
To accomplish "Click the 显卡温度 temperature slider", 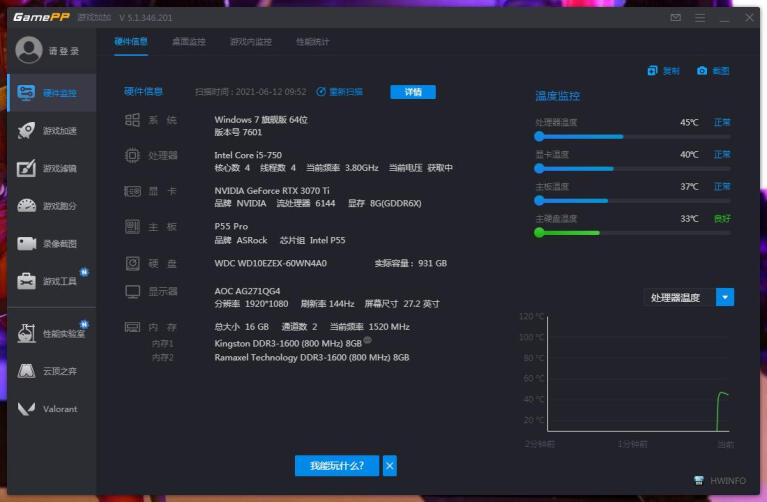I will (632, 168).
